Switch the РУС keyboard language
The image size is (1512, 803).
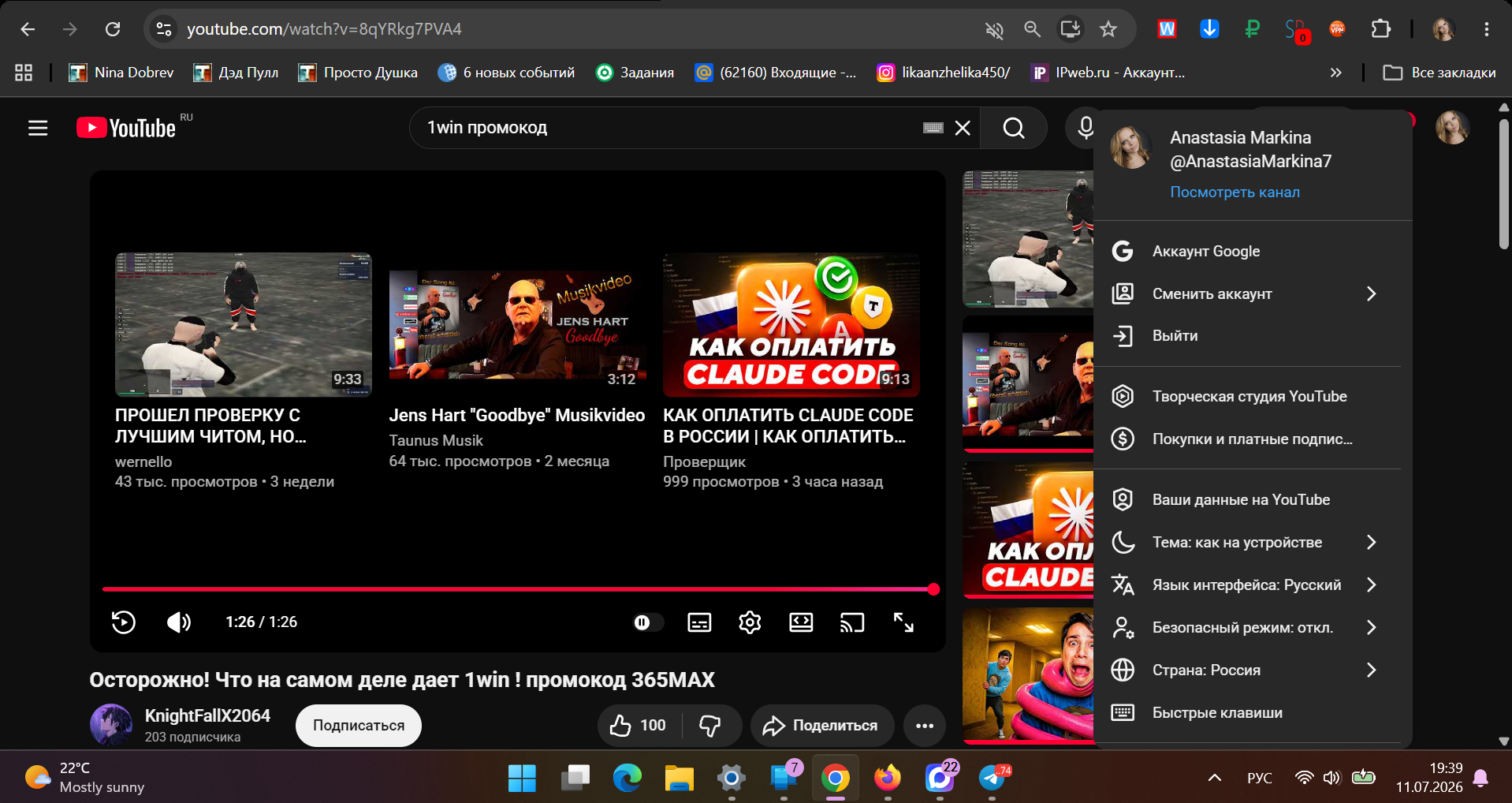[1260, 778]
